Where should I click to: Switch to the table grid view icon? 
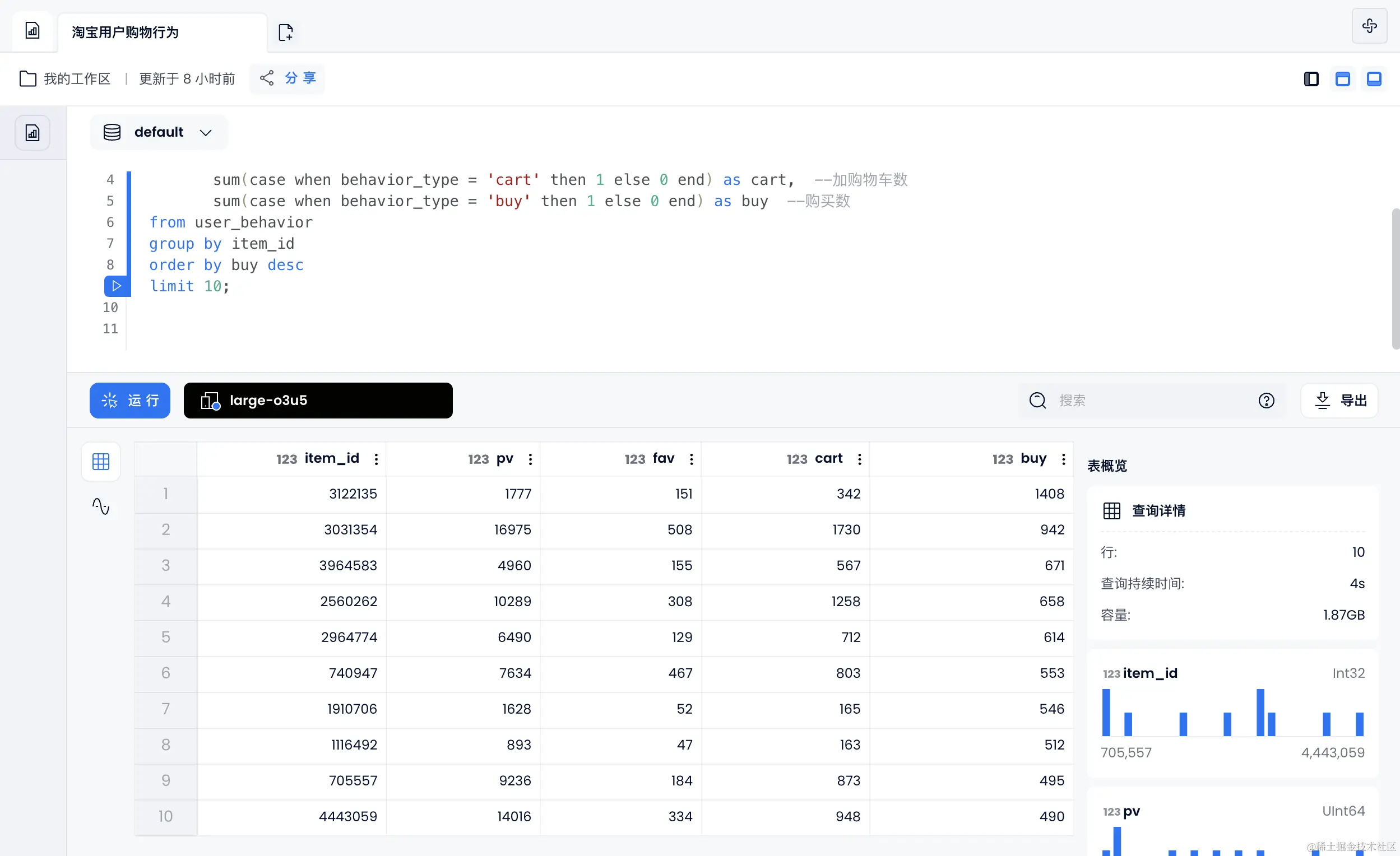point(100,461)
